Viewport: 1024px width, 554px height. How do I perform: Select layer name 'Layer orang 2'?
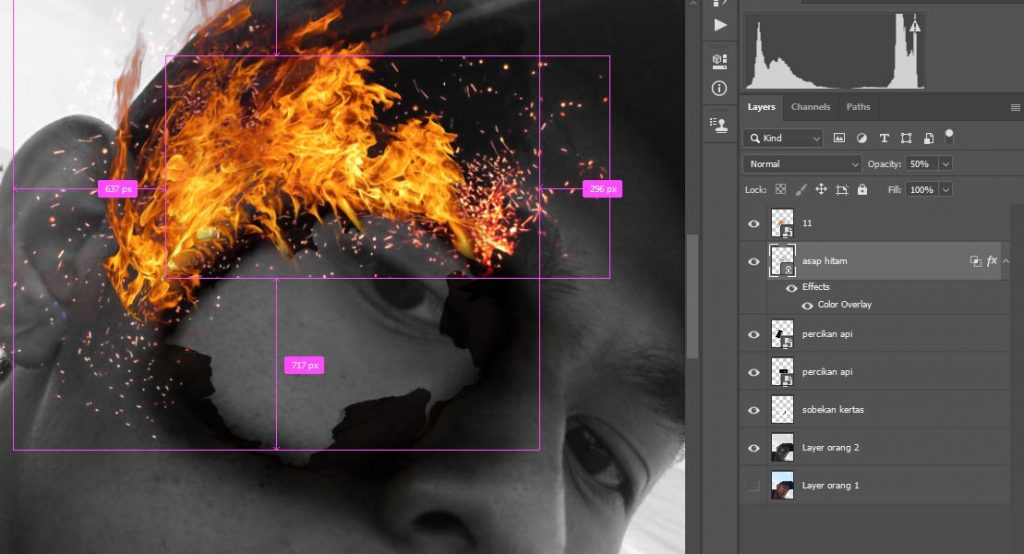pyautogui.click(x=831, y=448)
